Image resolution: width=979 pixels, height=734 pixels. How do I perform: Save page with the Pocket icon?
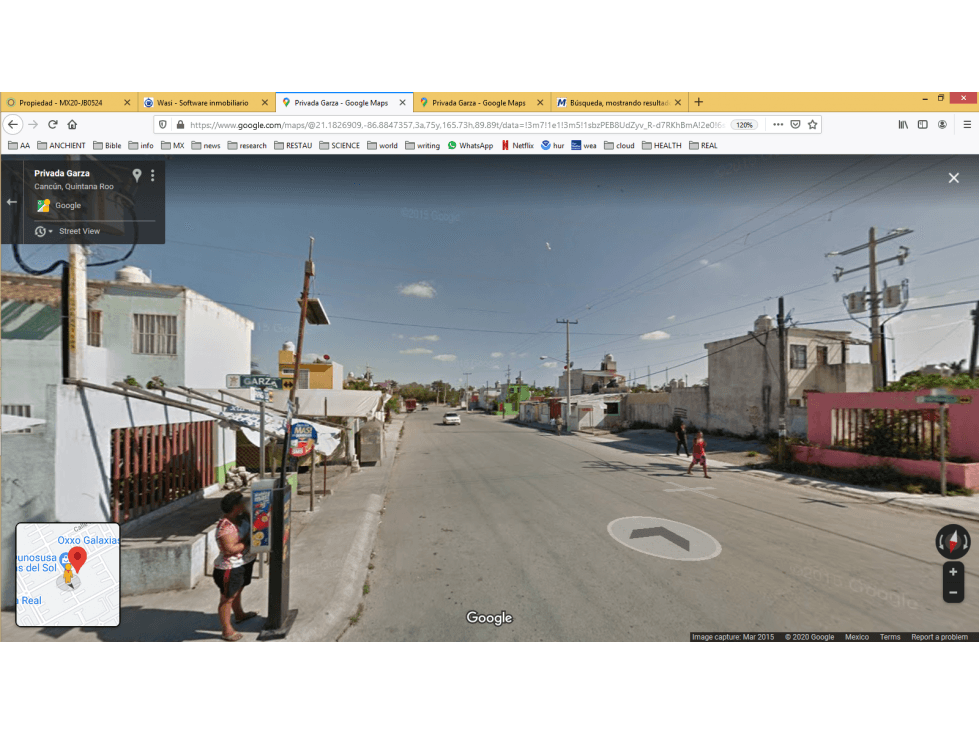point(795,125)
